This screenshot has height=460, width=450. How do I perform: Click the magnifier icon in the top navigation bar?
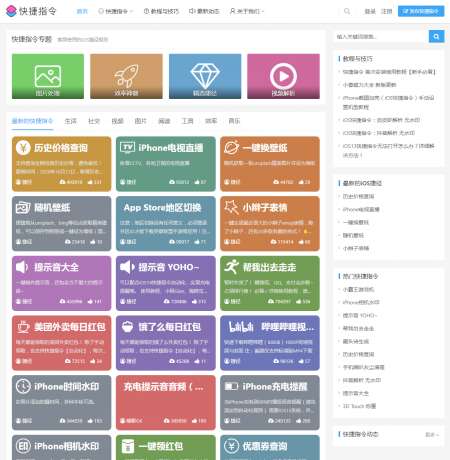tap(347, 11)
